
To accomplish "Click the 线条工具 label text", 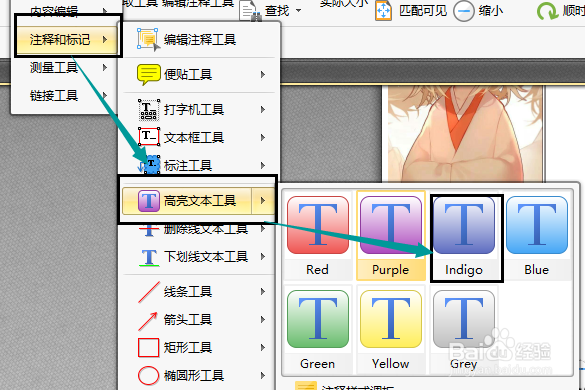I will click(188, 291).
